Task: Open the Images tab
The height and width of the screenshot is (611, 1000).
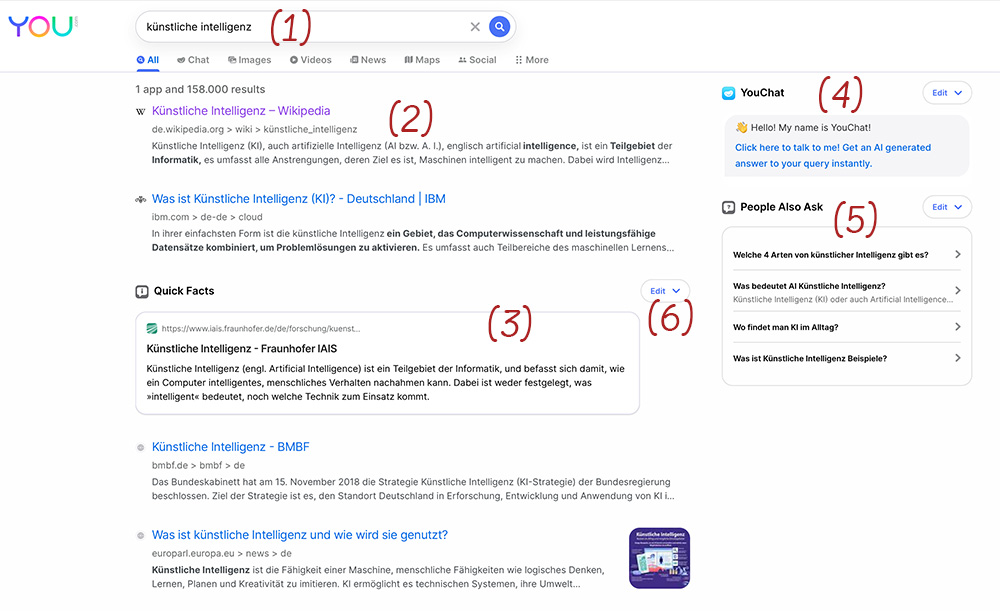Action: tap(249, 60)
